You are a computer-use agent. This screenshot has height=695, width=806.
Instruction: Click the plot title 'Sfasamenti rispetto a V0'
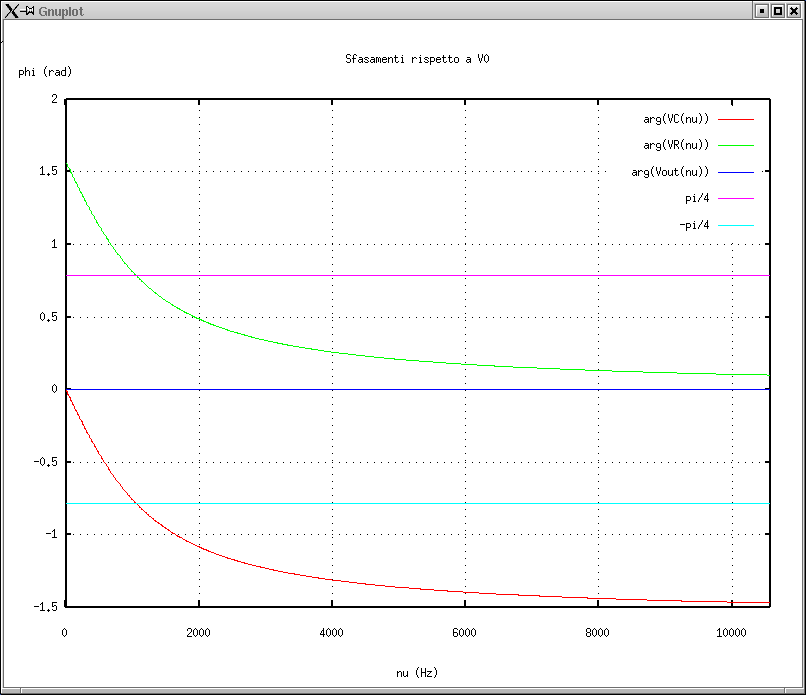tap(417, 60)
